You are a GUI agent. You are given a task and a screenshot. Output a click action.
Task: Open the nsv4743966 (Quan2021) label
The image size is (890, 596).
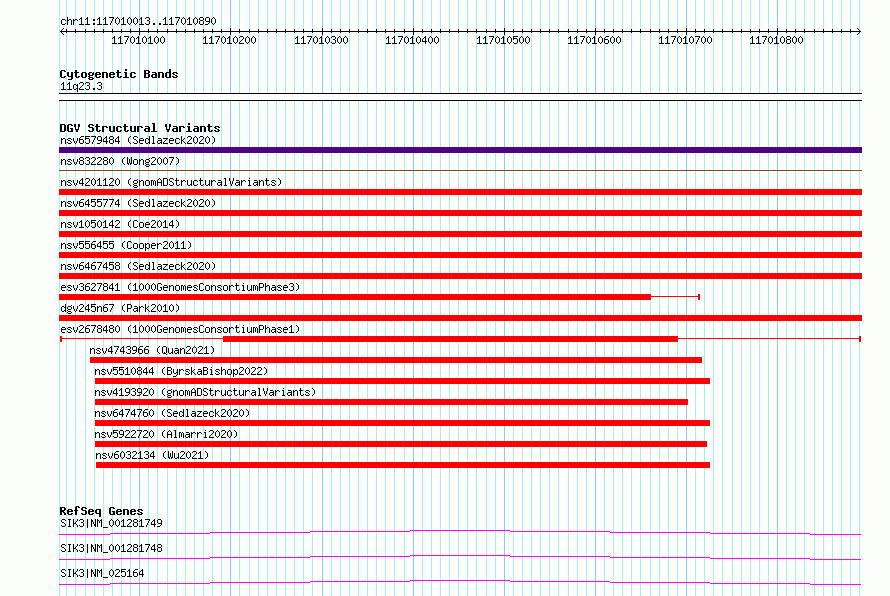pyautogui.click(x=152, y=350)
